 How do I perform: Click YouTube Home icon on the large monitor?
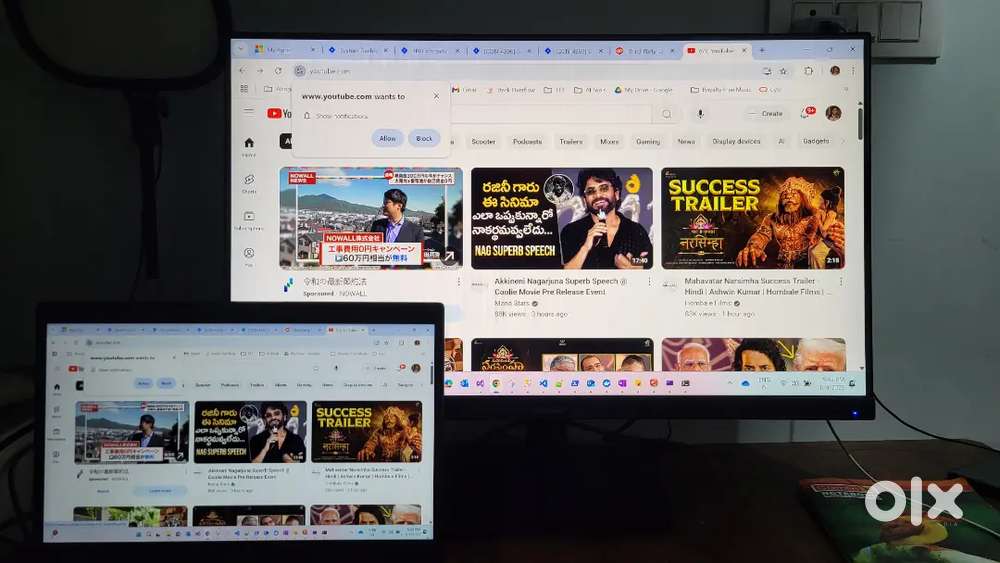(x=249, y=143)
